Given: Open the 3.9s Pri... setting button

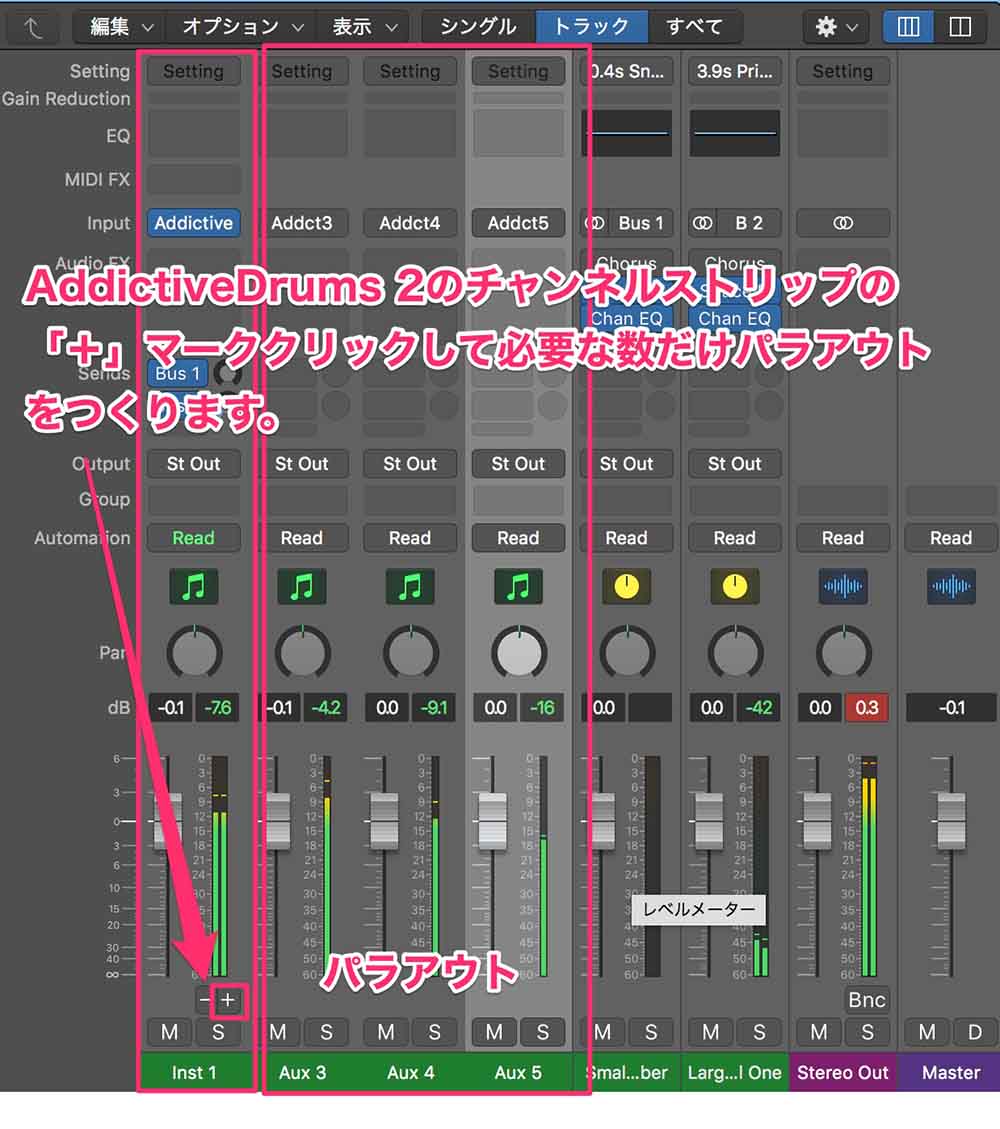Looking at the screenshot, I should [734, 71].
